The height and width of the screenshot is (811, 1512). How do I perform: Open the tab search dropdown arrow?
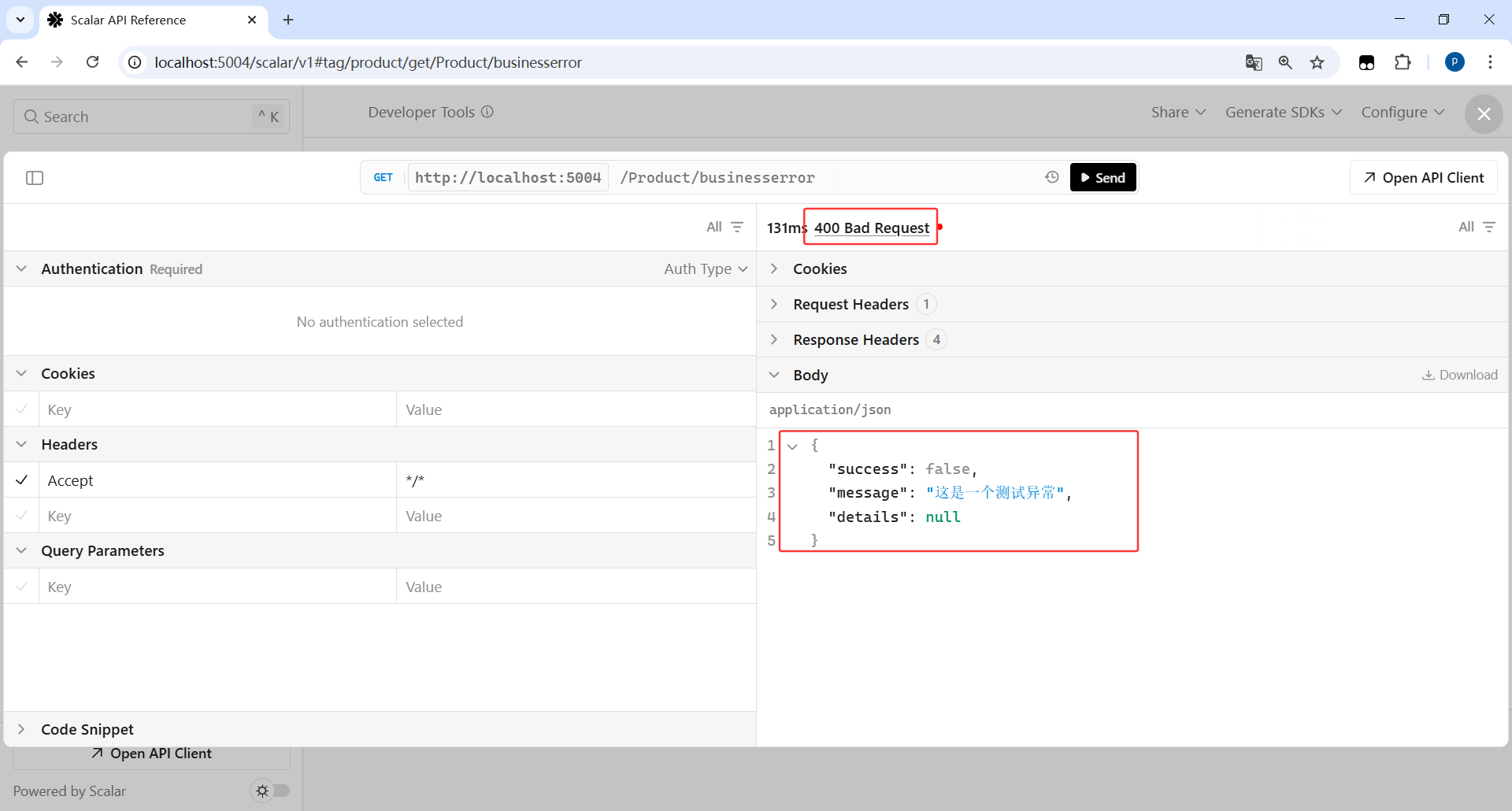tap(20, 20)
